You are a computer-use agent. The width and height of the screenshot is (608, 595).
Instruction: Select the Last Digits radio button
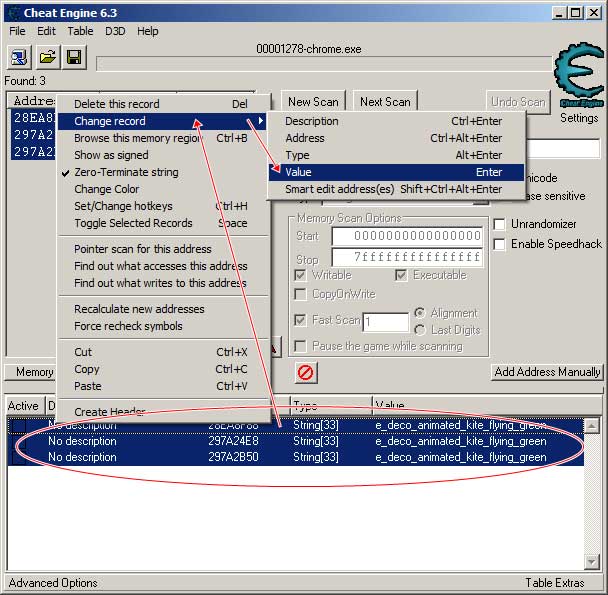[420, 330]
